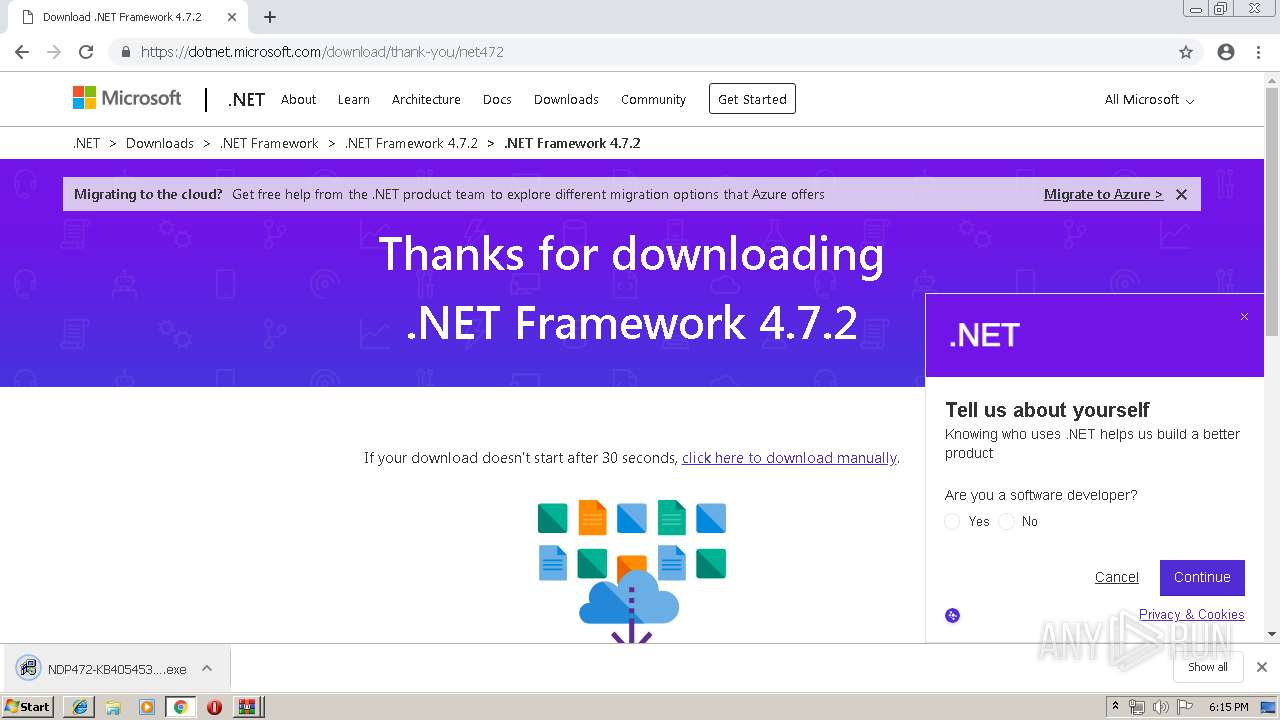Click the Action Center flag tray icon
The width and height of the screenshot is (1280, 720).
pos(1183,707)
